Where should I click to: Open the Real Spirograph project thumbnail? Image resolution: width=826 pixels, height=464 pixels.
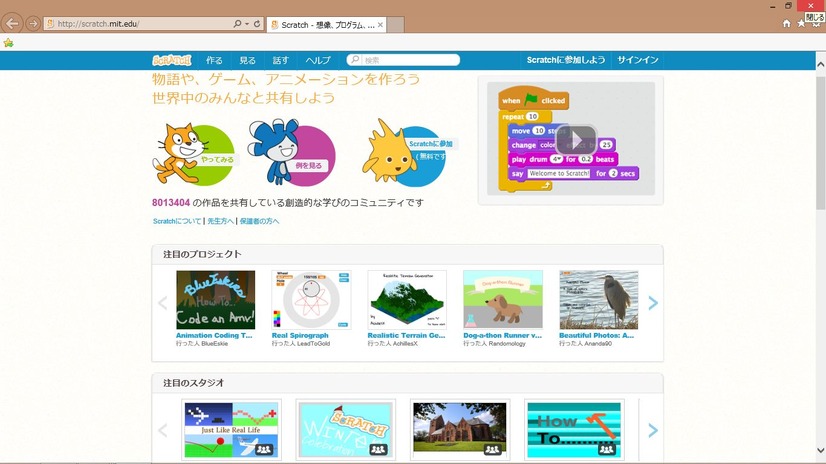click(x=311, y=299)
